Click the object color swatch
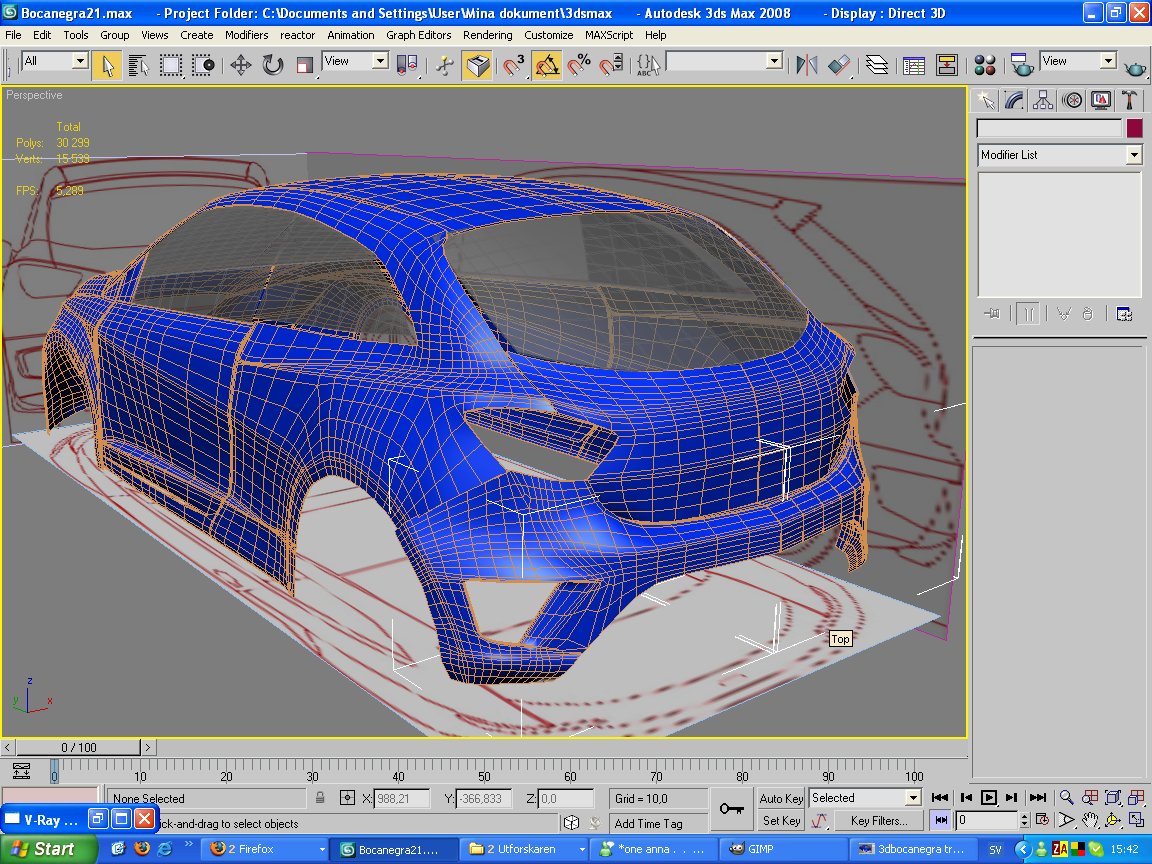This screenshot has width=1152, height=864. click(x=1134, y=128)
